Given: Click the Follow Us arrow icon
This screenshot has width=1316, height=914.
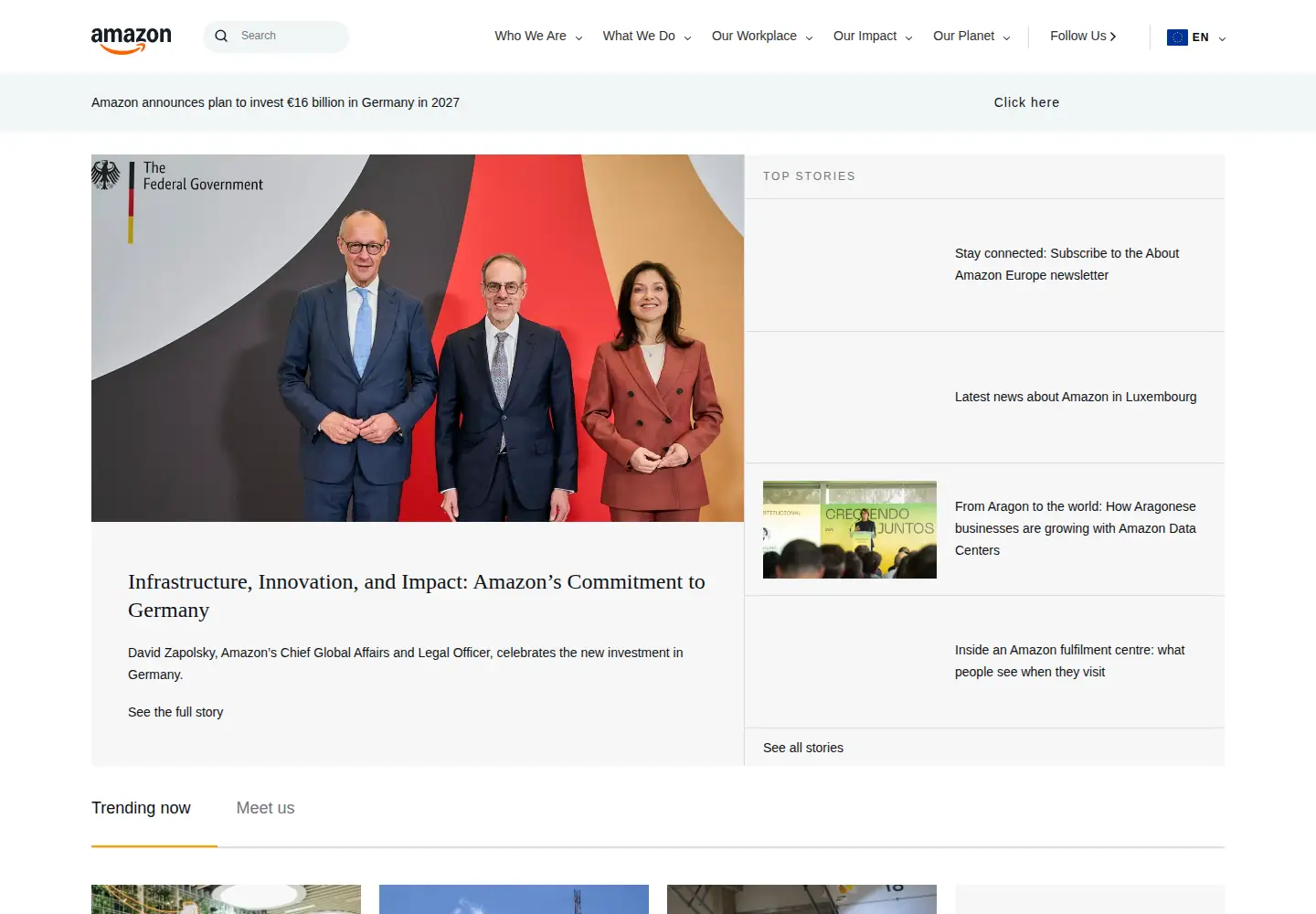Looking at the screenshot, I should [1113, 37].
